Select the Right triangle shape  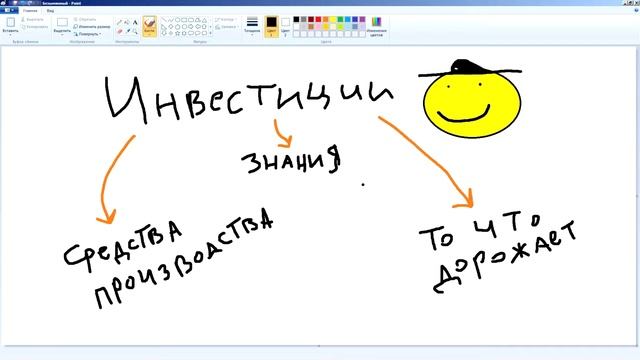pyautogui.click(x=164, y=27)
